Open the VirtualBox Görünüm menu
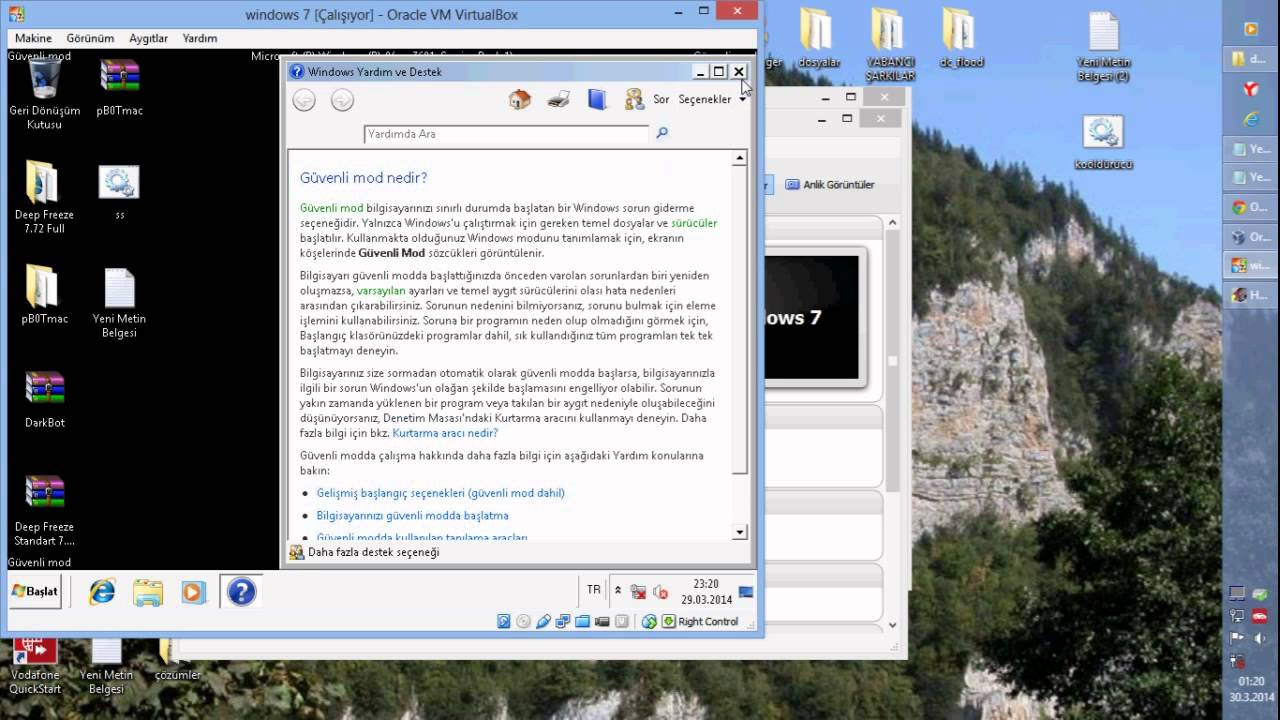The height and width of the screenshot is (720, 1280). 90,38
